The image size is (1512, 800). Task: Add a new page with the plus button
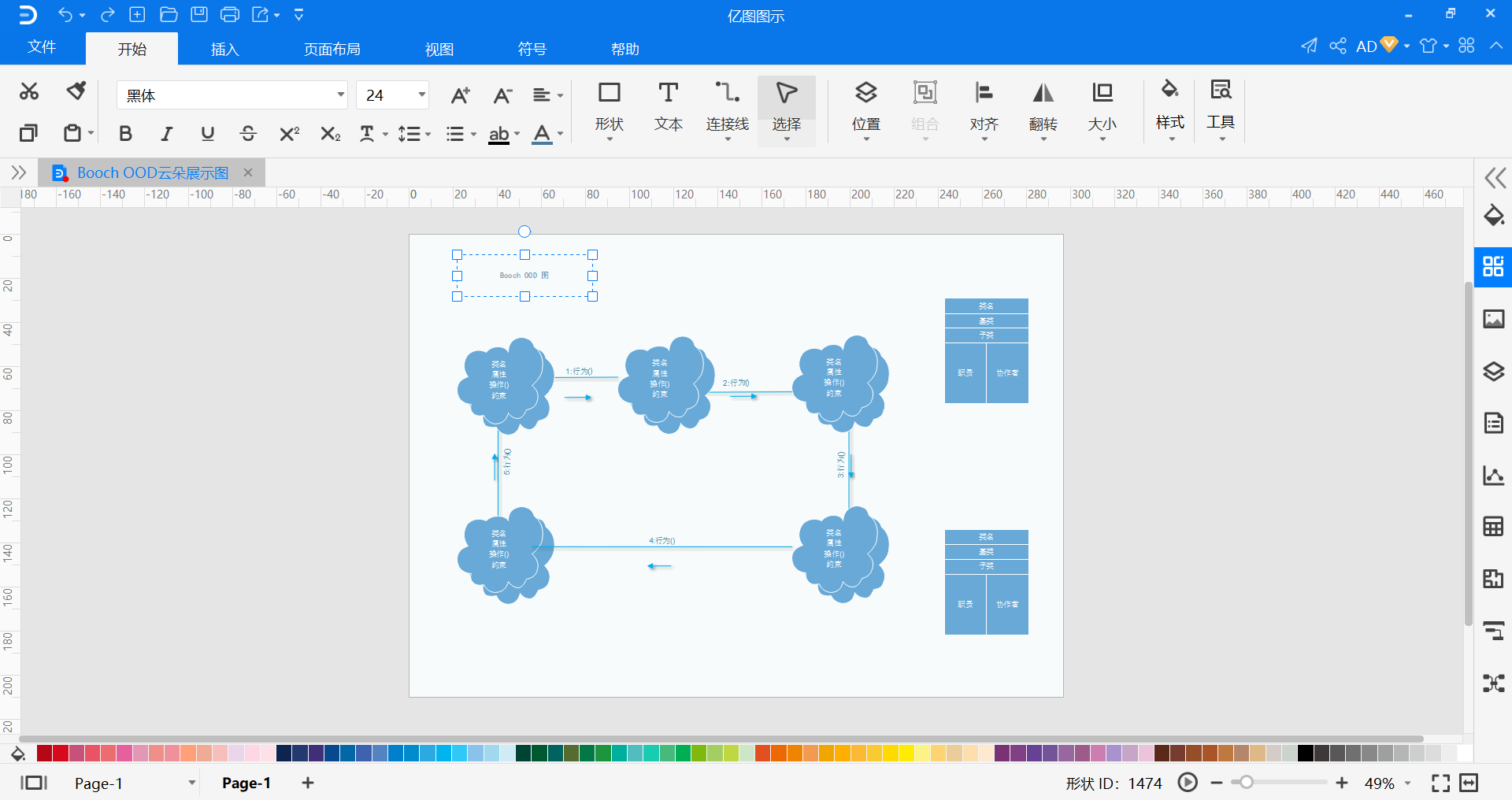click(x=308, y=783)
